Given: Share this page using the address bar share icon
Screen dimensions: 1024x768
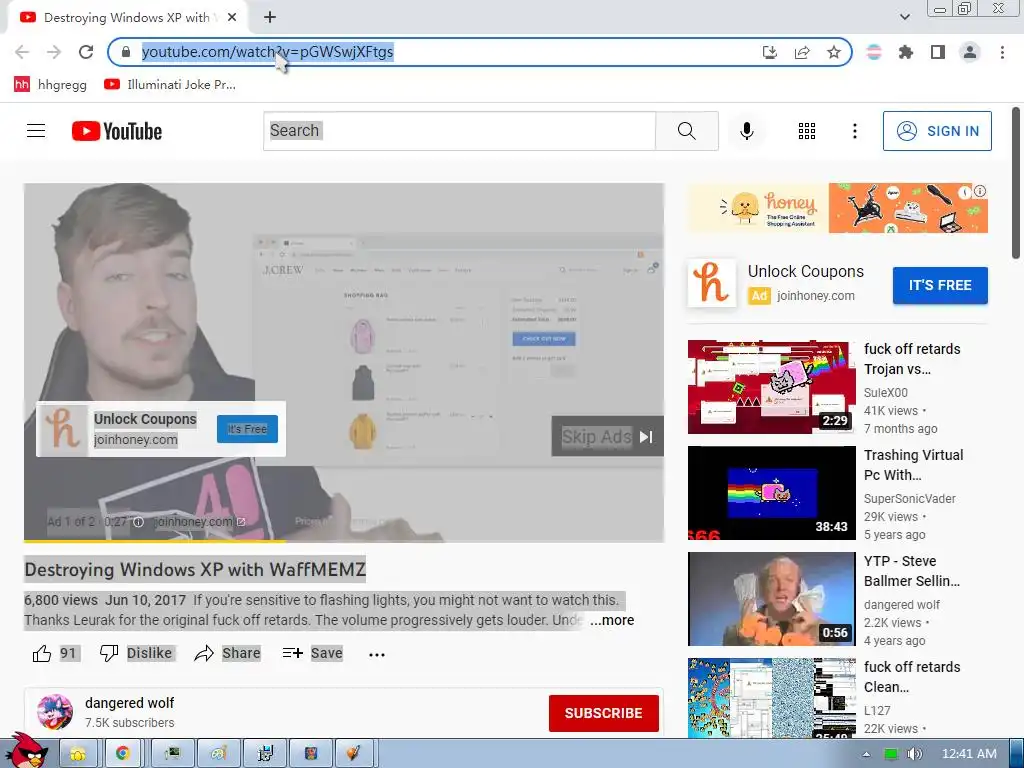Looking at the screenshot, I should coord(802,52).
